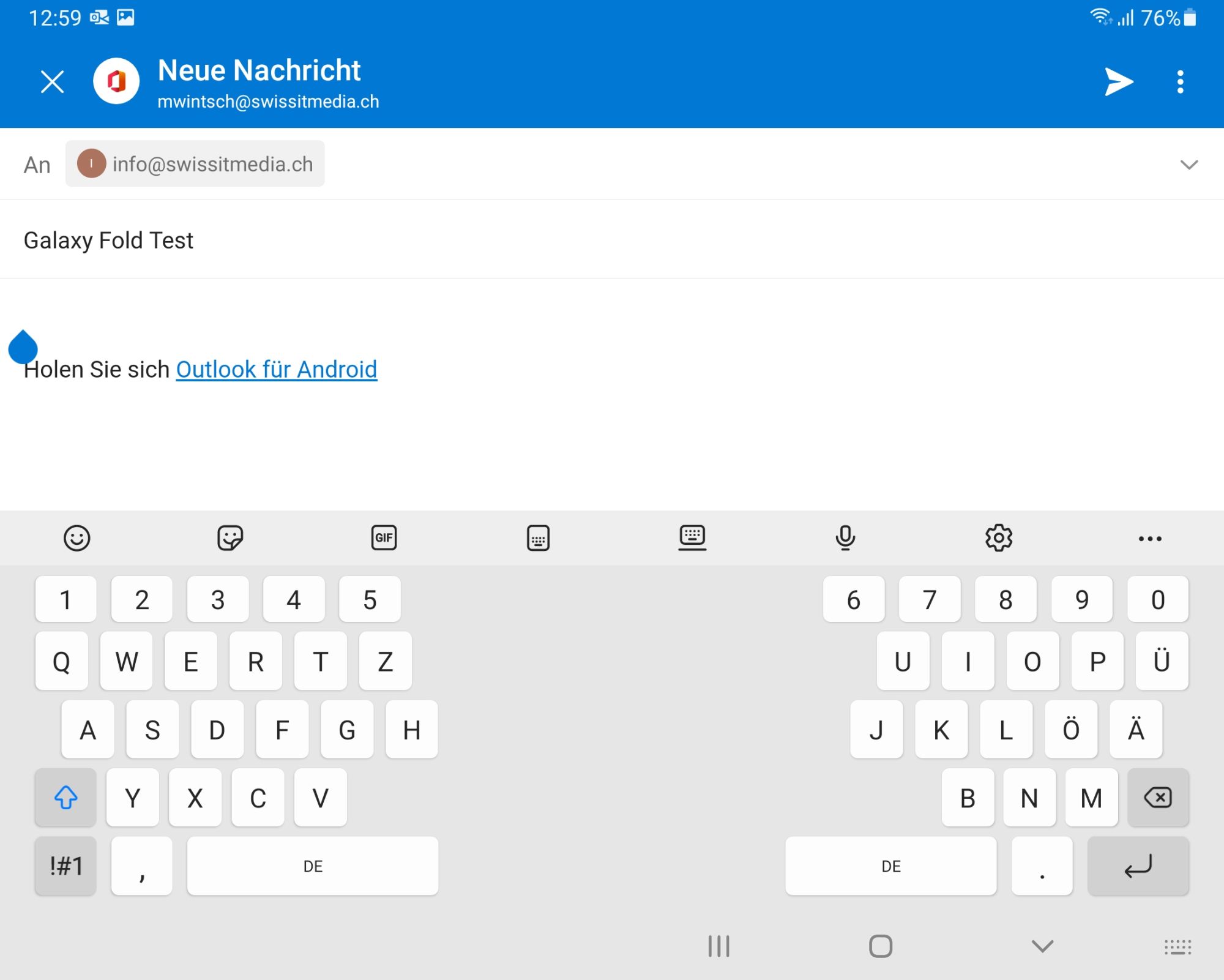Tap the M key
The height and width of the screenshot is (980, 1224).
1091,798
